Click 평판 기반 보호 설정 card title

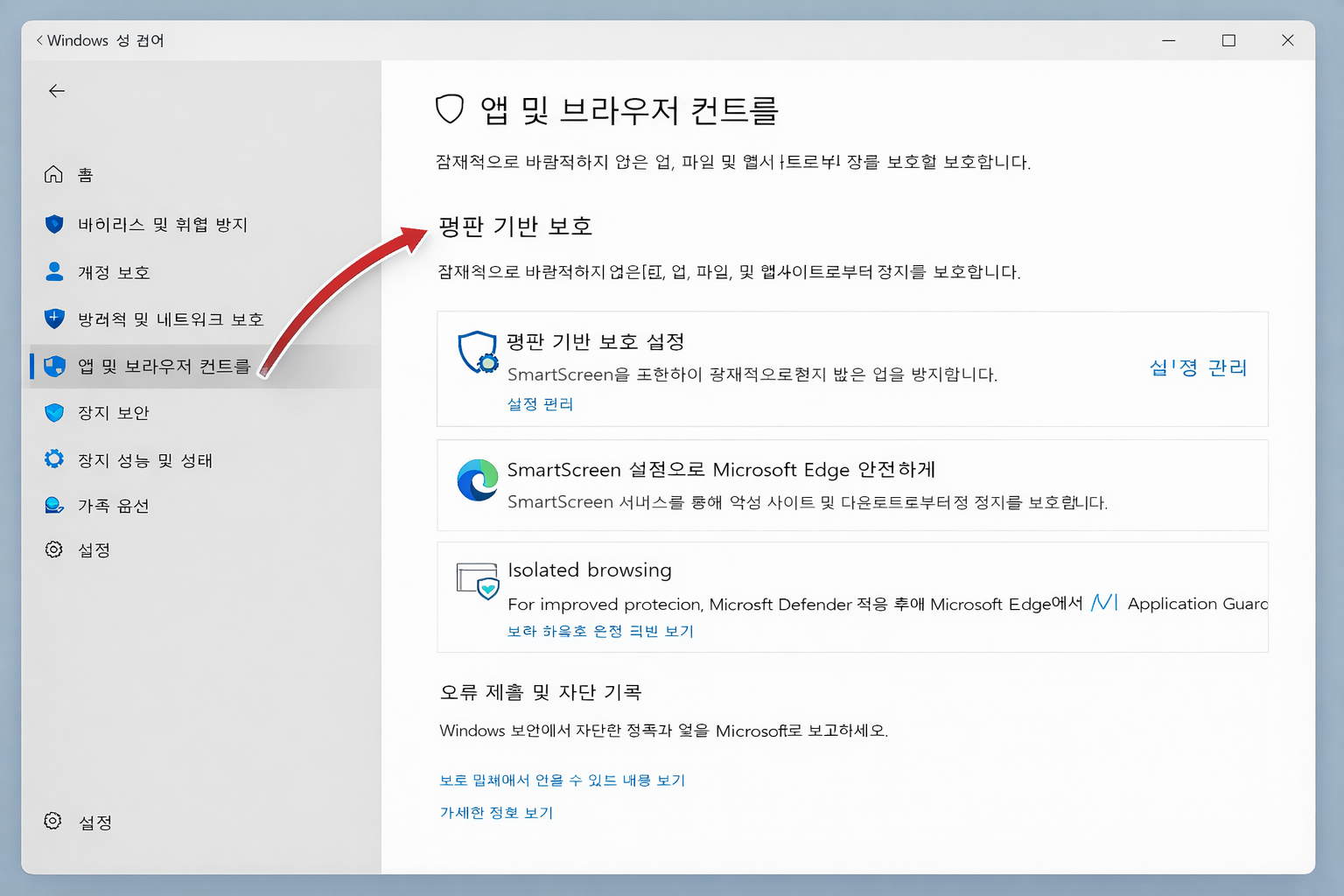point(595,341)
